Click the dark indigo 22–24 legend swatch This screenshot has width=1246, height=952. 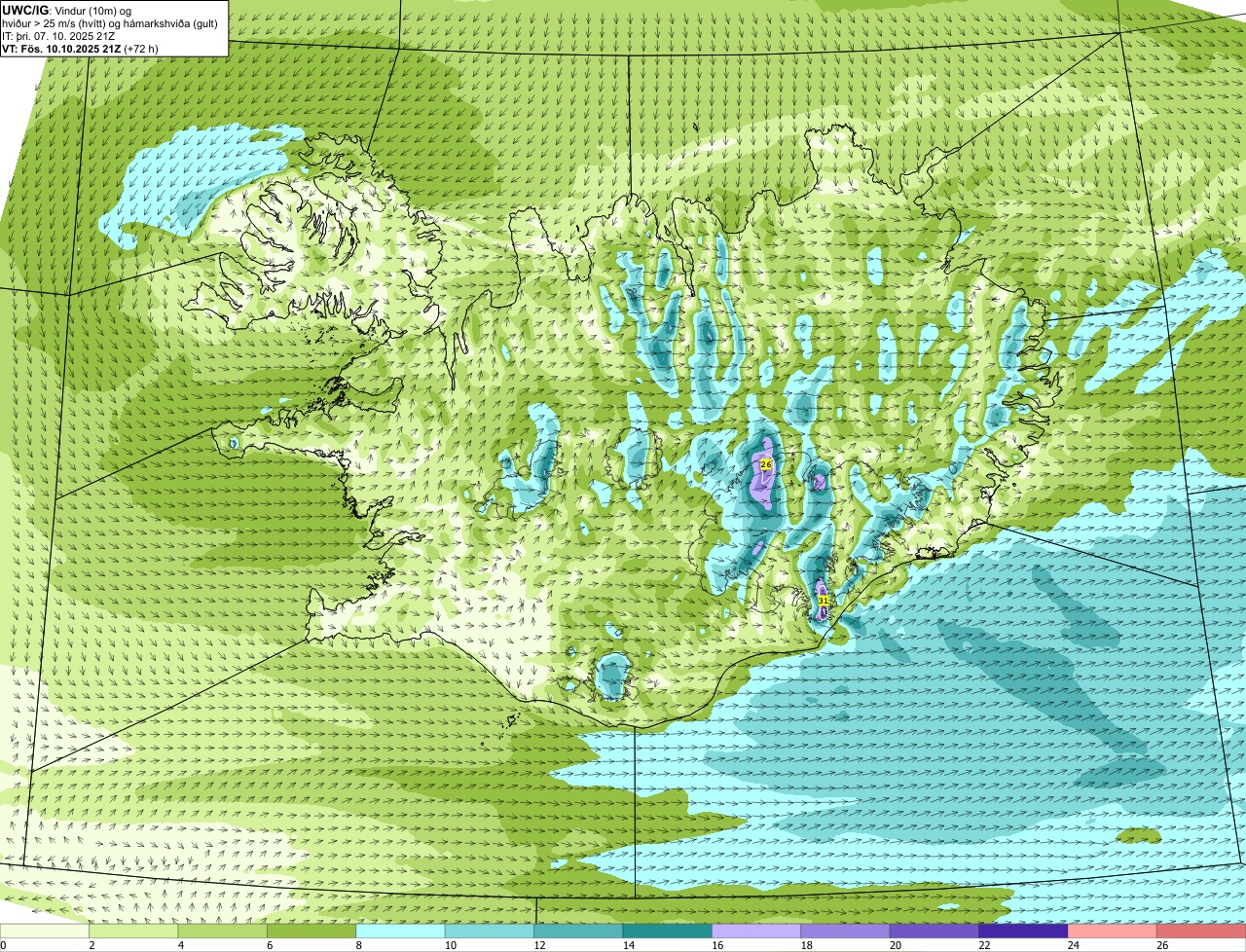point(1023,931)
